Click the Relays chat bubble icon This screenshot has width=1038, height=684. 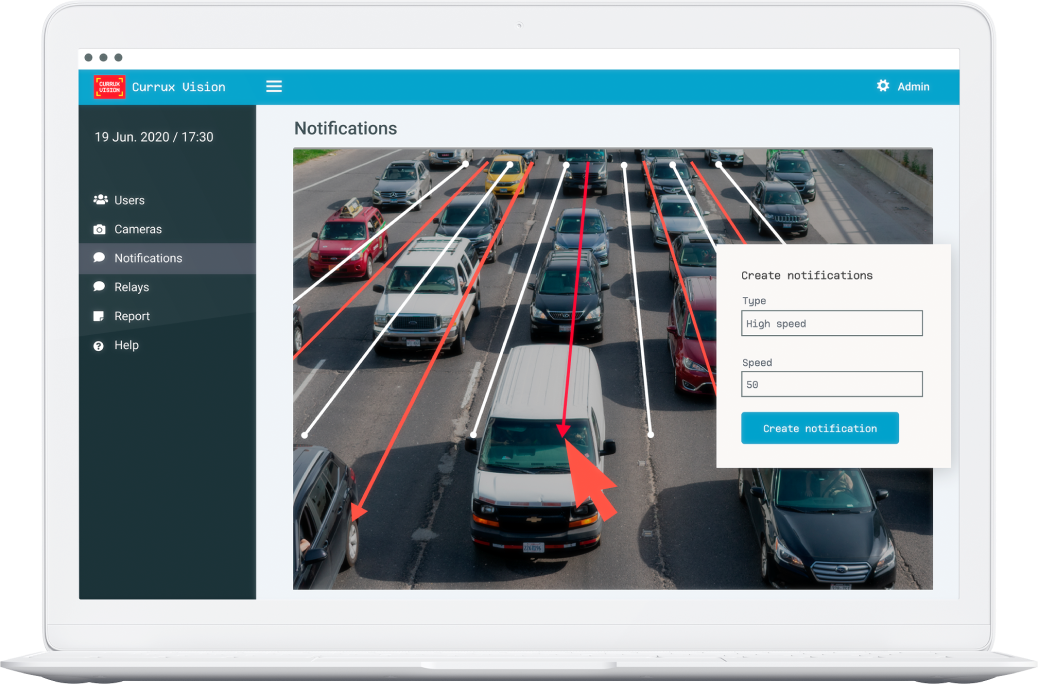point(99,287)
